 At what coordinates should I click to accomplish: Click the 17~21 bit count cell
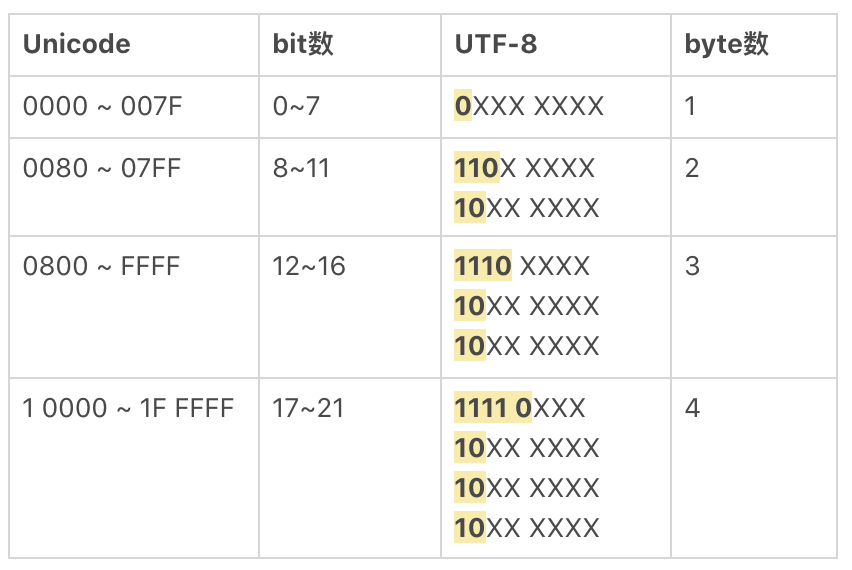(x=308, y=407)
